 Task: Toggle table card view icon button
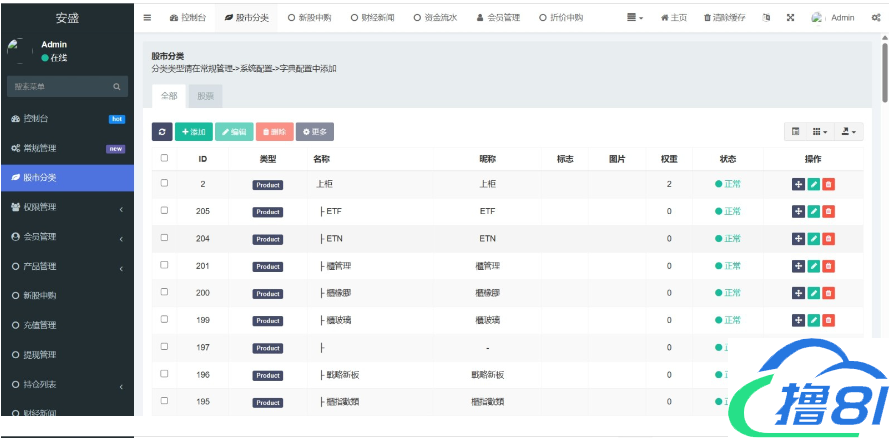click(x=796, y=132)
